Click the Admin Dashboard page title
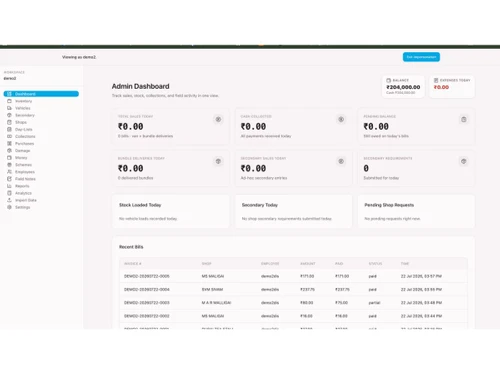Image resolution: width=500 pixels, height=375 pixels. 140,86
